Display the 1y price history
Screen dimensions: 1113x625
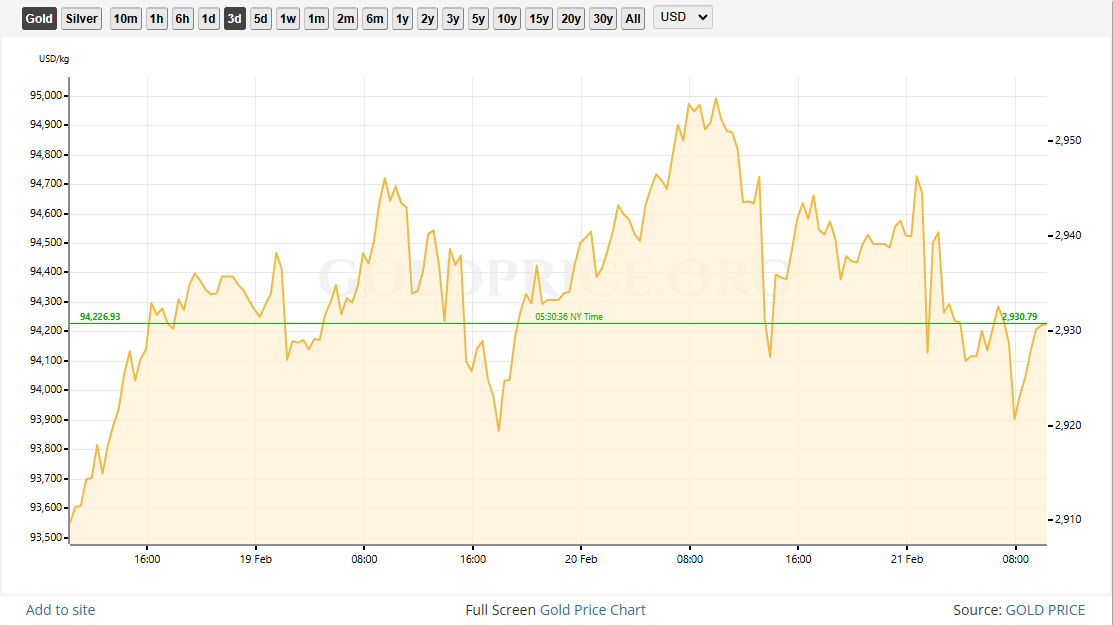[x=402, y=18]
